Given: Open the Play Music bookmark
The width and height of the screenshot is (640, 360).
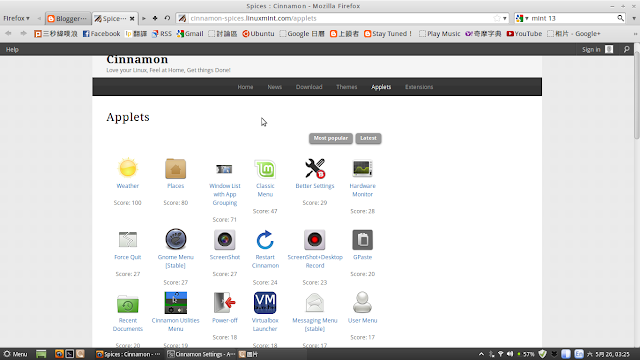Looking at the screenshot, I should (440, 33).
